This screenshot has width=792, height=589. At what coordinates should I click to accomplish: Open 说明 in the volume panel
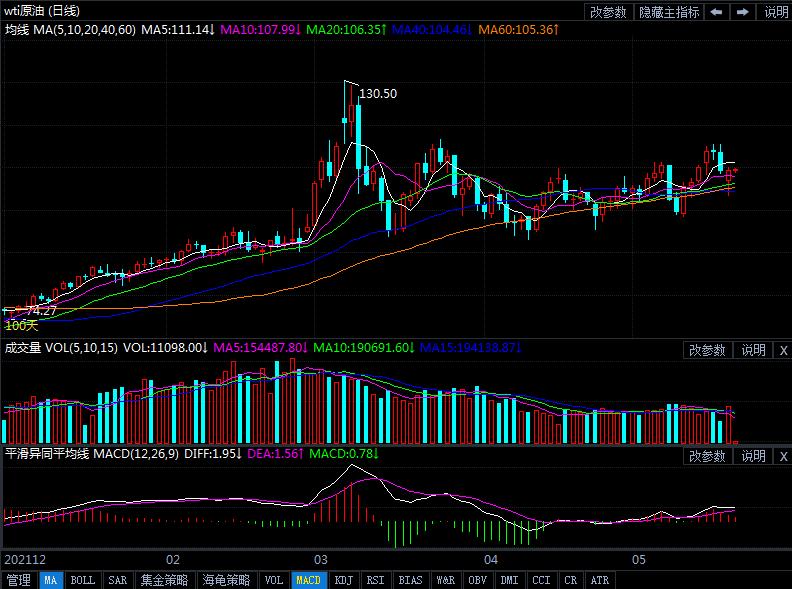tap(753, 350)
